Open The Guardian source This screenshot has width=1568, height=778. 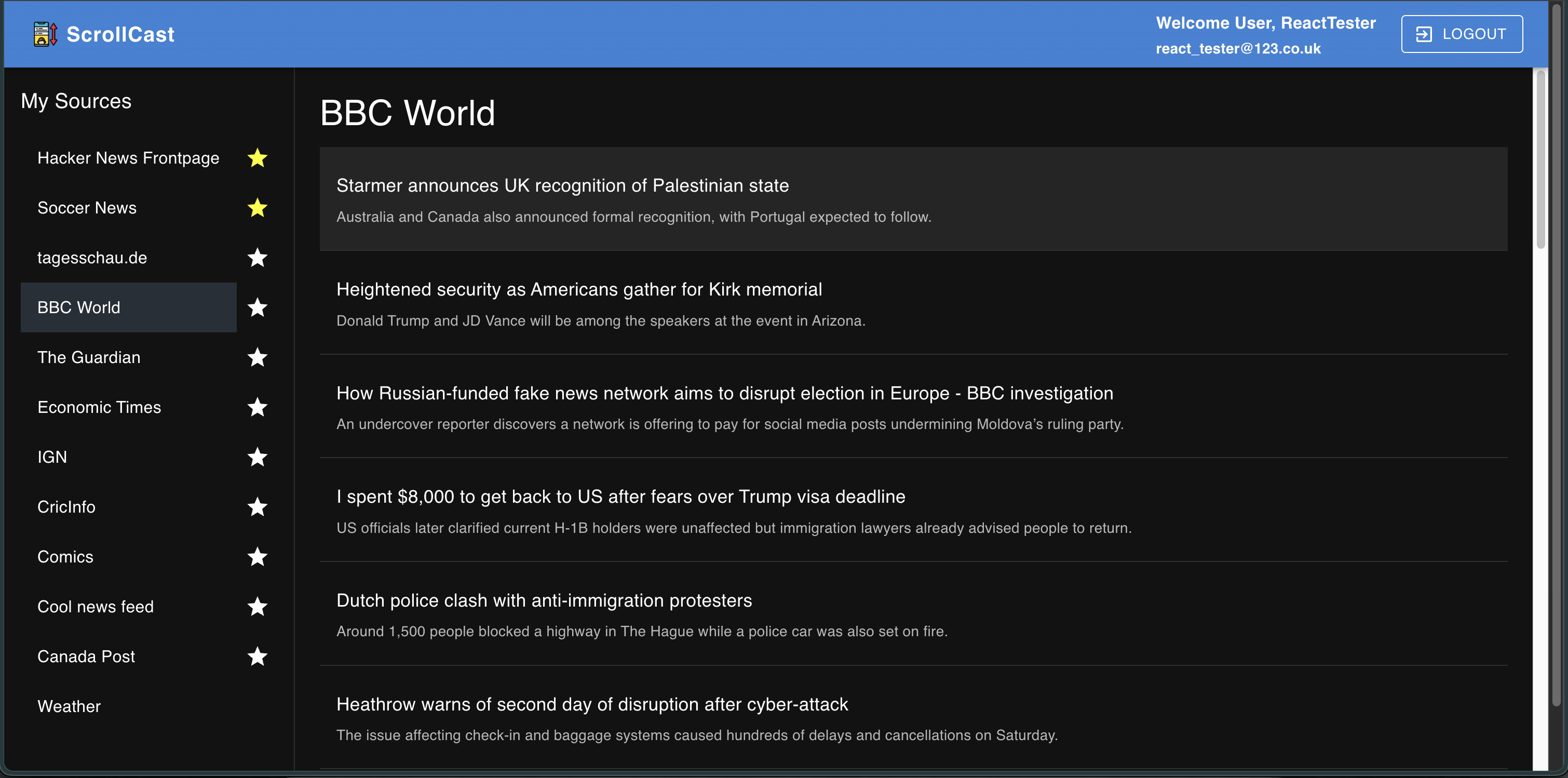click(x=89, y=358)
